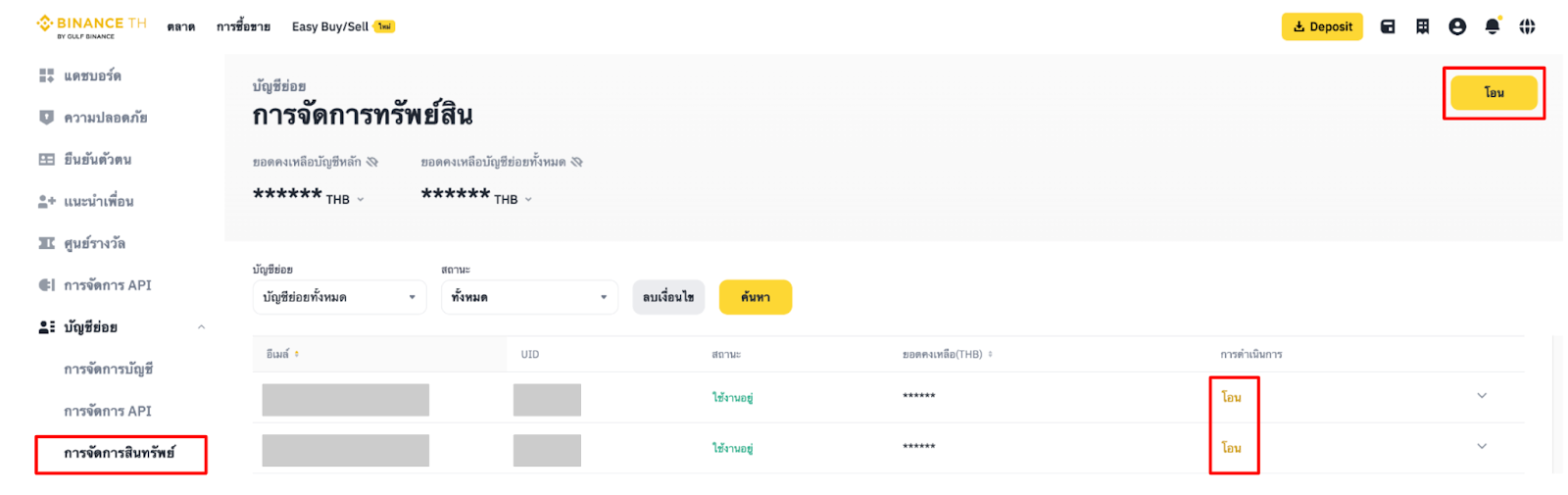This screenshot has width=1568, height=495.
Task: Click the orders receipt icon
Action: pos(1422,26)
